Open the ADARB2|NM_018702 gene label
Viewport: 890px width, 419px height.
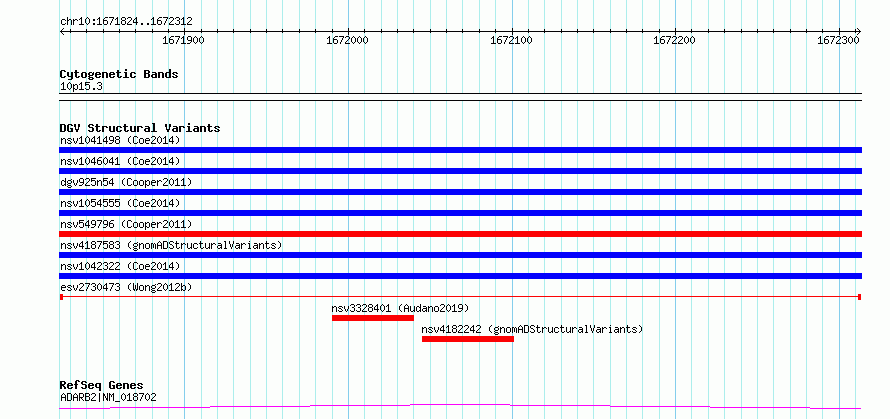[x=108, y=397]
